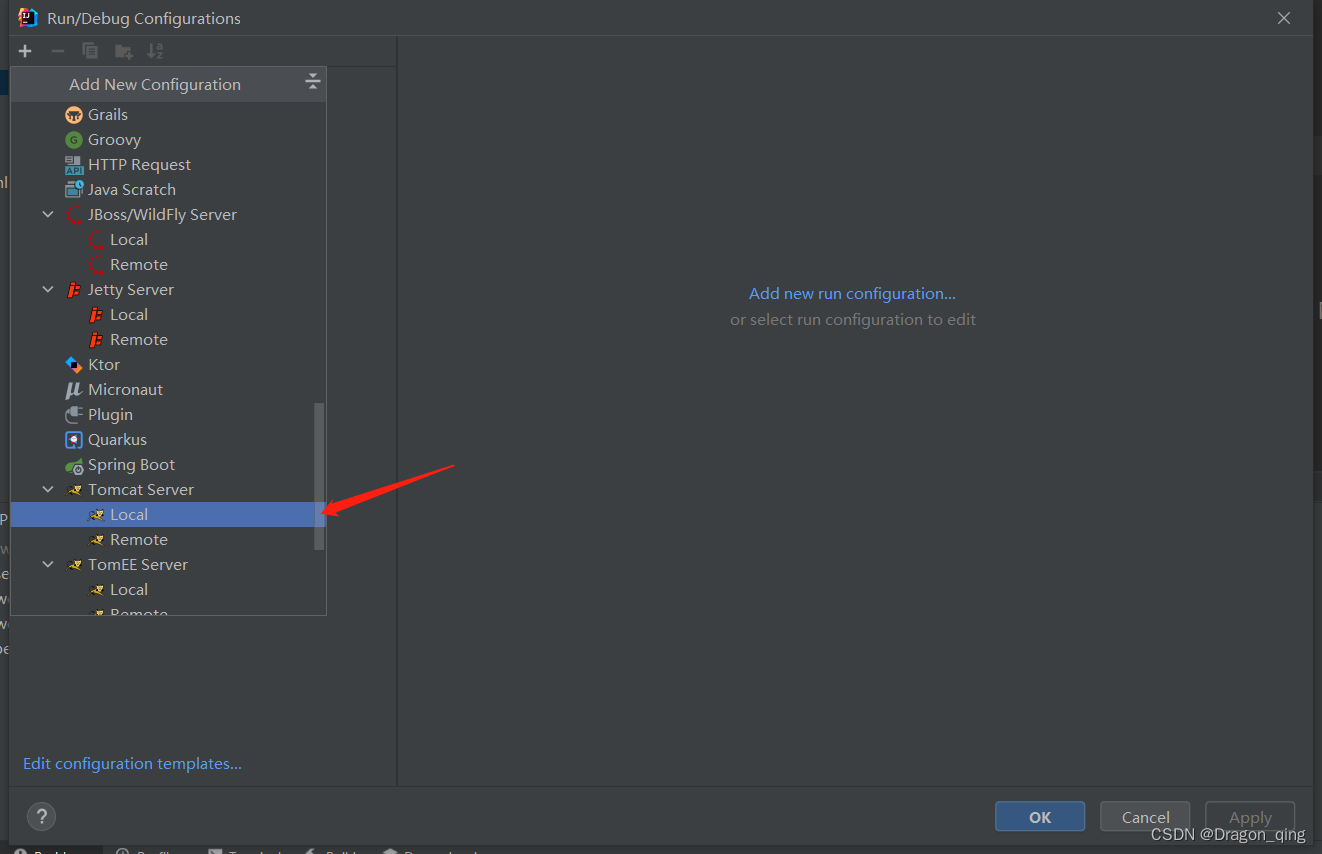
Task: Click the configuration list scrollbar
Action: tap(319, 475)
